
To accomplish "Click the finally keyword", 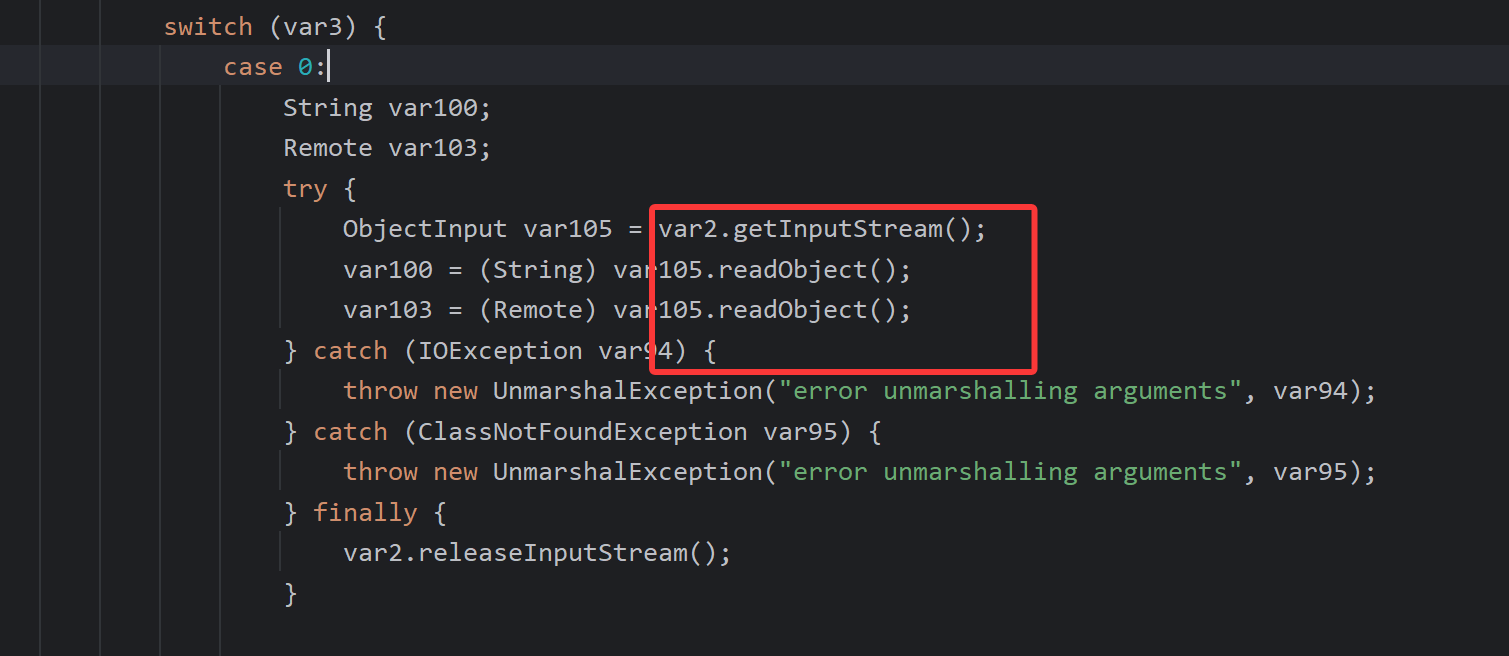I will coord(365,513).
